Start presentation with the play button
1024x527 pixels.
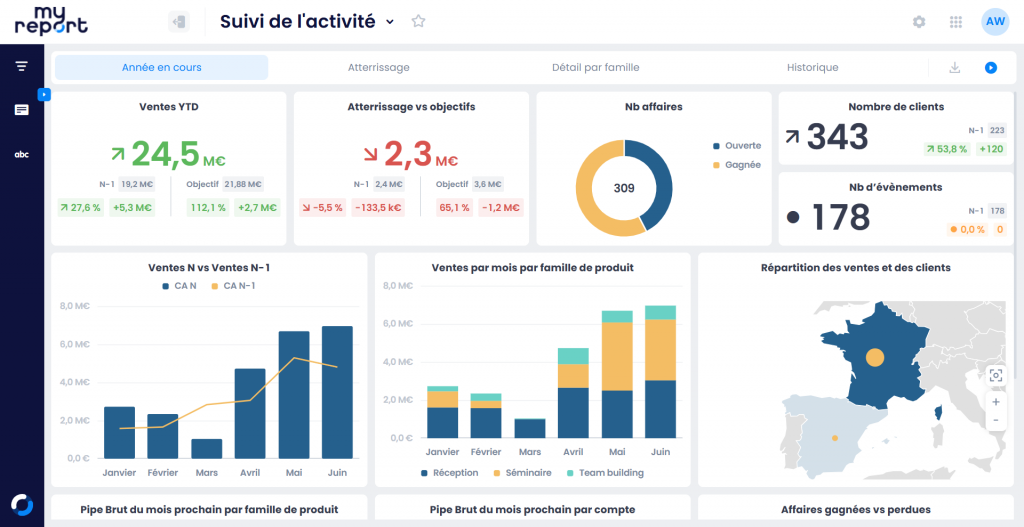pyautogui.click(x=990, y=68)
